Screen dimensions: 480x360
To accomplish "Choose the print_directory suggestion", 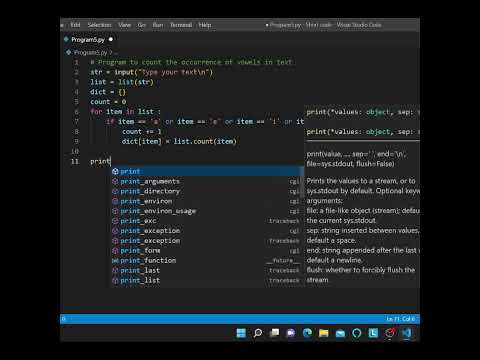I will (207, 191).
